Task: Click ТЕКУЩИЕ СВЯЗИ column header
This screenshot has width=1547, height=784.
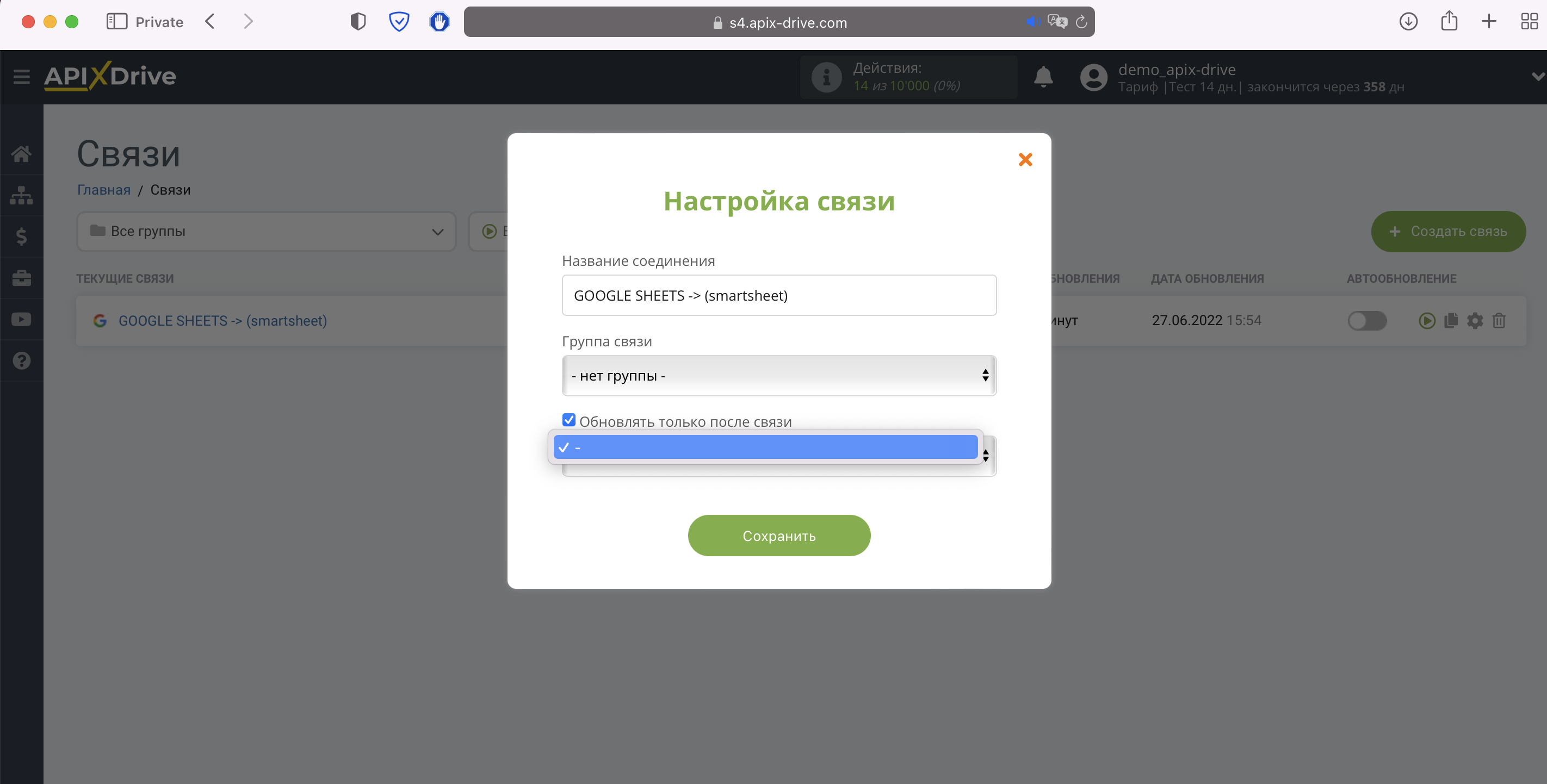Action: click(x=125, y=278)
